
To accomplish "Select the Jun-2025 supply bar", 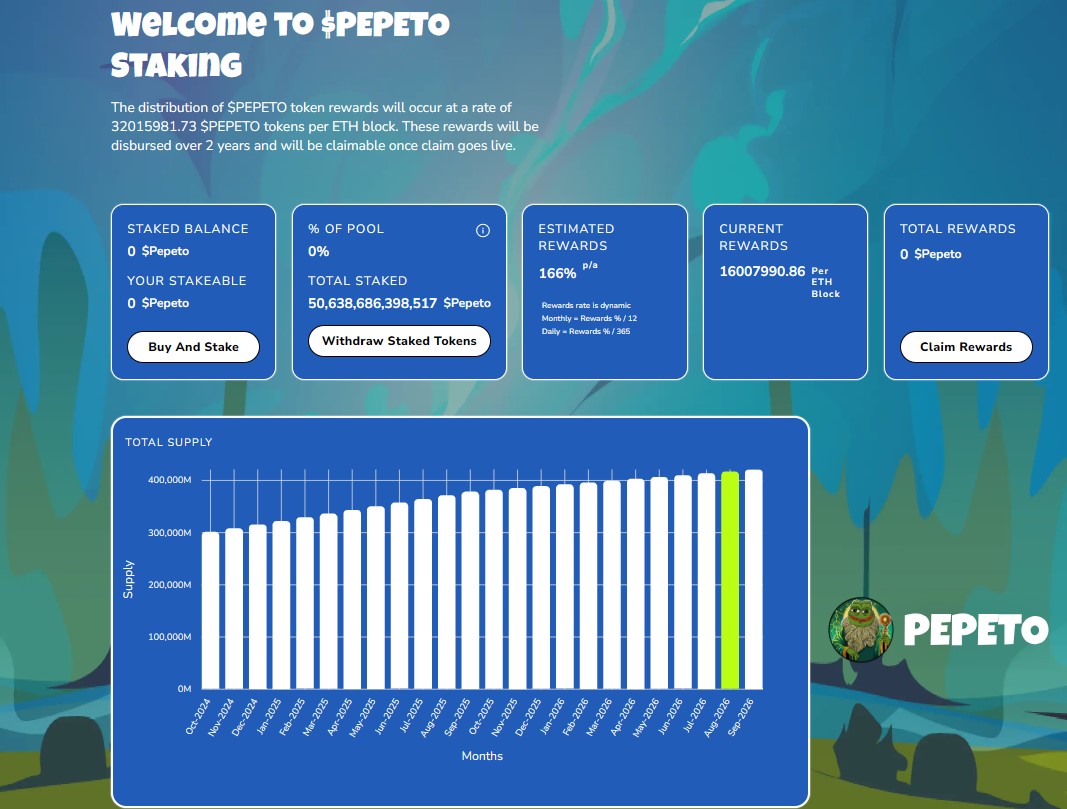I will click(399, 596).
